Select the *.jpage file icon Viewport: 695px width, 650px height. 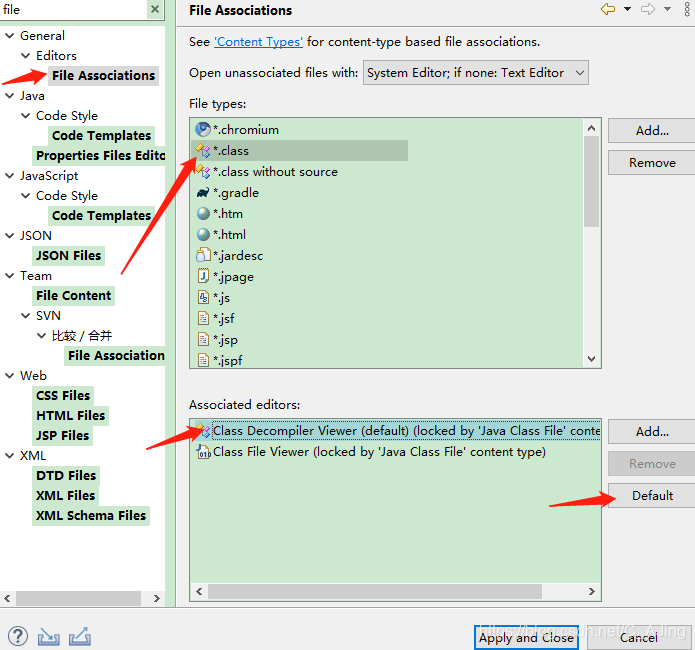click(203, 276)
